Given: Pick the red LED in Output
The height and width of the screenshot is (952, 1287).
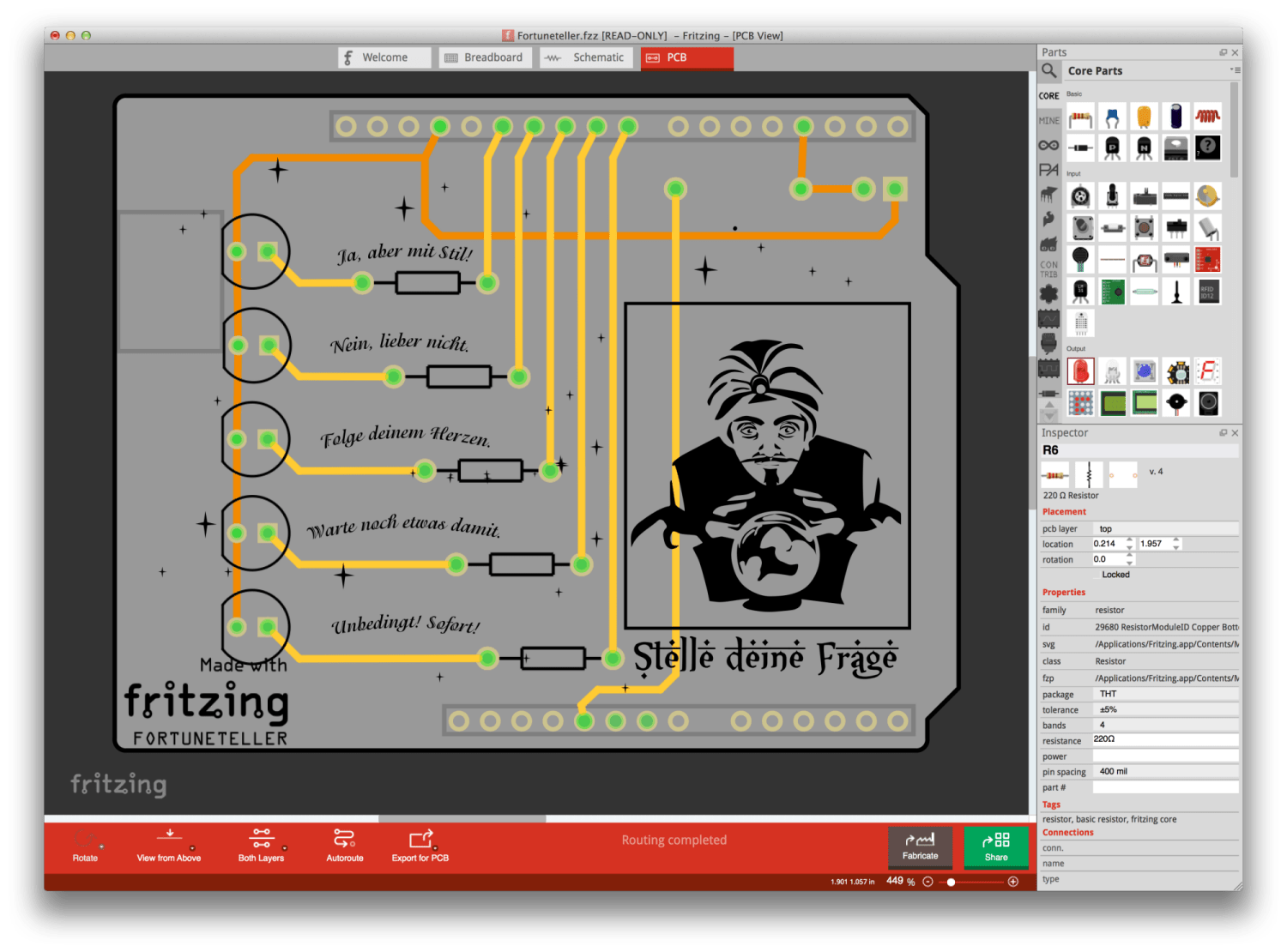Looking at the screenshot, I should [1081, 371].
